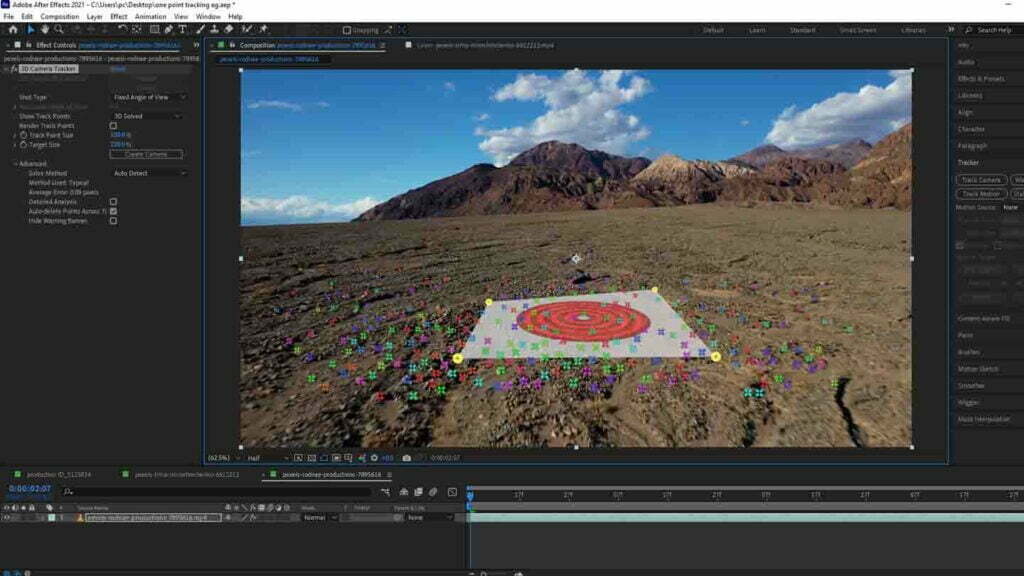Image resolution: width=1024 pixels, height=576 pixels.
Task: Select the Zoom magnifier tool
Action: [60, 30]
